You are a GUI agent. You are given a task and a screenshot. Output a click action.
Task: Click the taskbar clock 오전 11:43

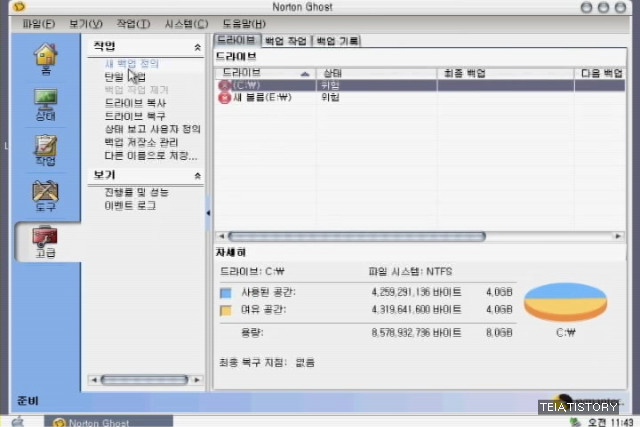(611, 422)
